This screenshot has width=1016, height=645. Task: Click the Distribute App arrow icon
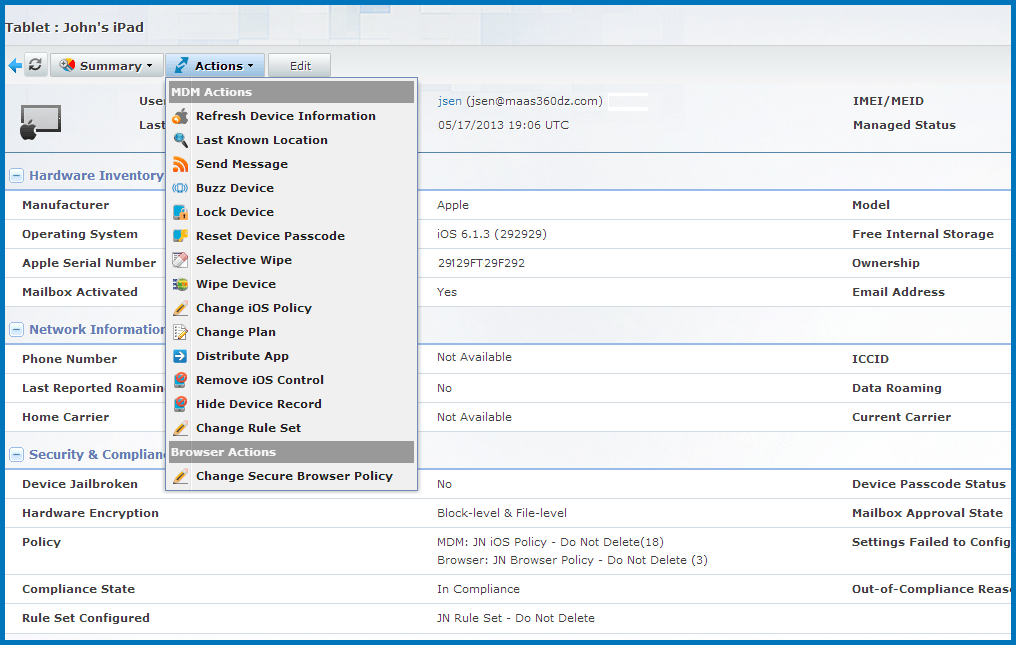click(x=180, y=356)
